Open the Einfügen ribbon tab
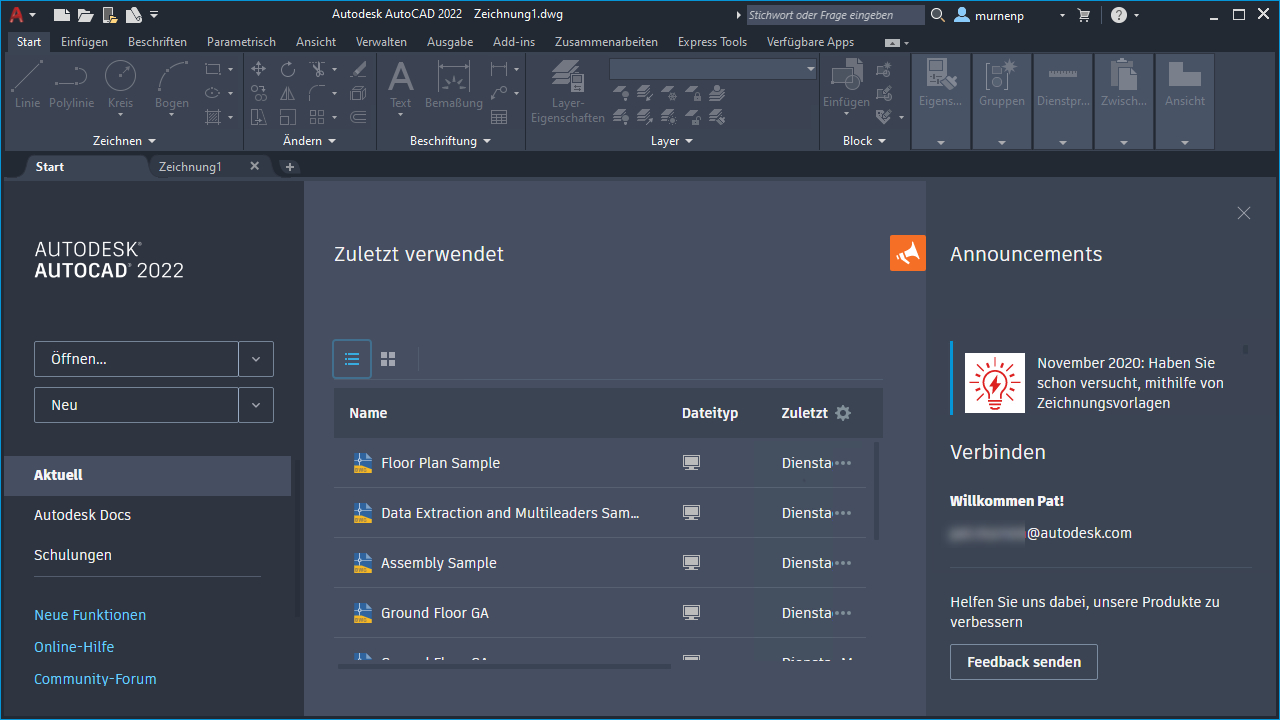Screen dimensions: 1280x720 pyautogui.click(x=84, y=42)
